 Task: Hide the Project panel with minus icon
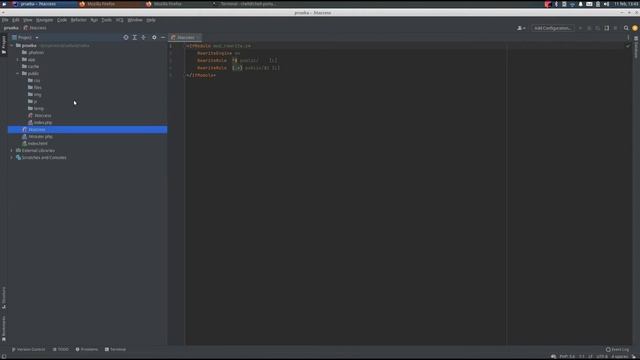(x=163, y=37)
